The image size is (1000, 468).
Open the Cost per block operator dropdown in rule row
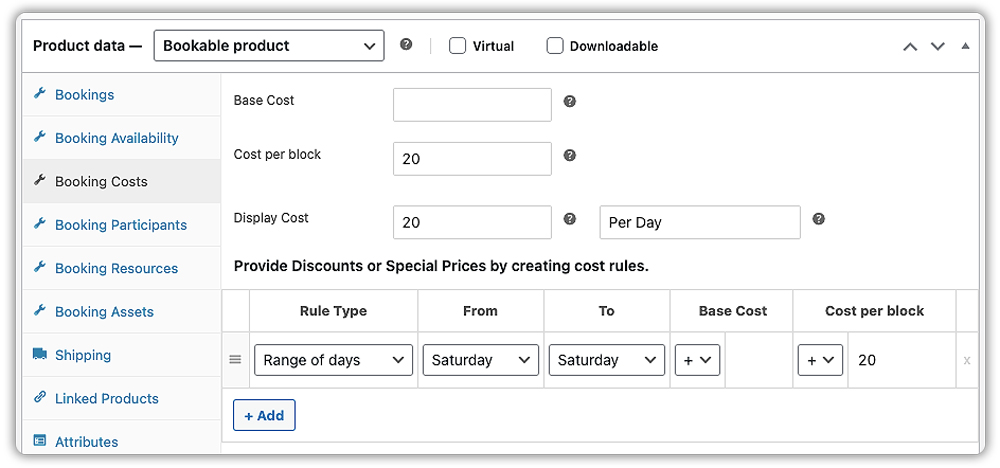pos(820,360)
